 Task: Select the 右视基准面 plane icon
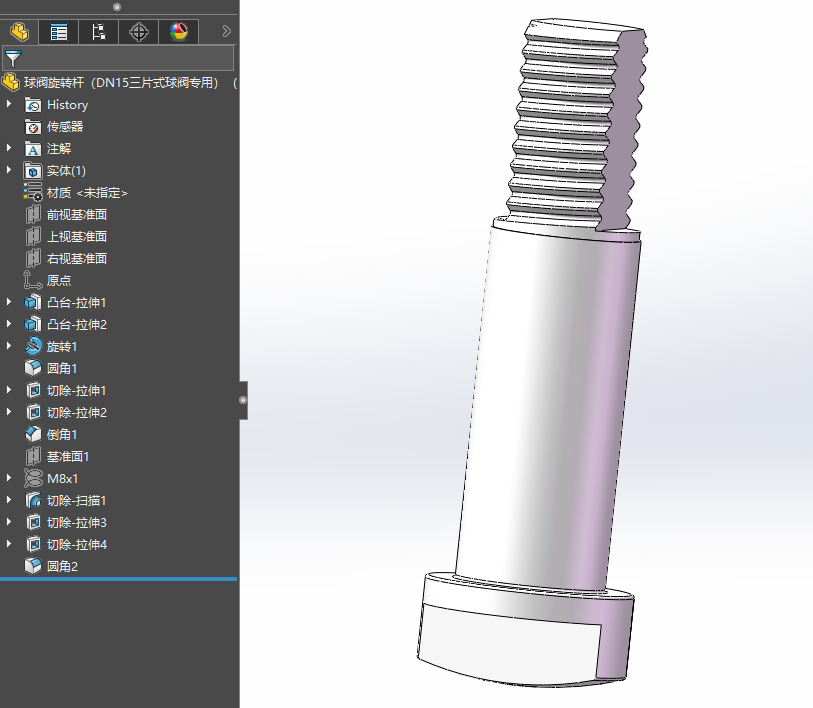(33, 258)
